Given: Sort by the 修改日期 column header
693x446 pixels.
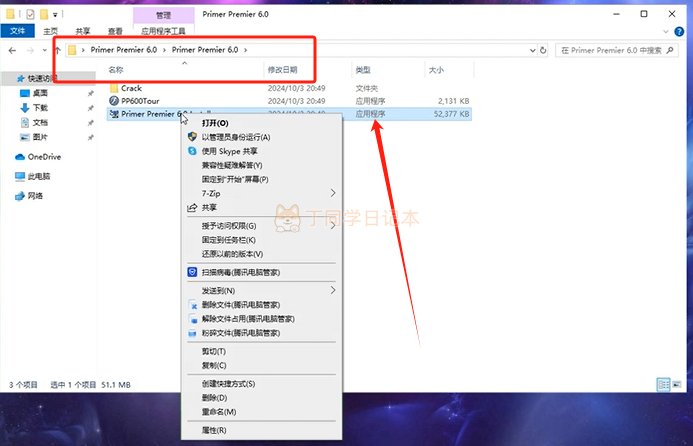Looking at the screenshot, I should (x=282, y=70).
